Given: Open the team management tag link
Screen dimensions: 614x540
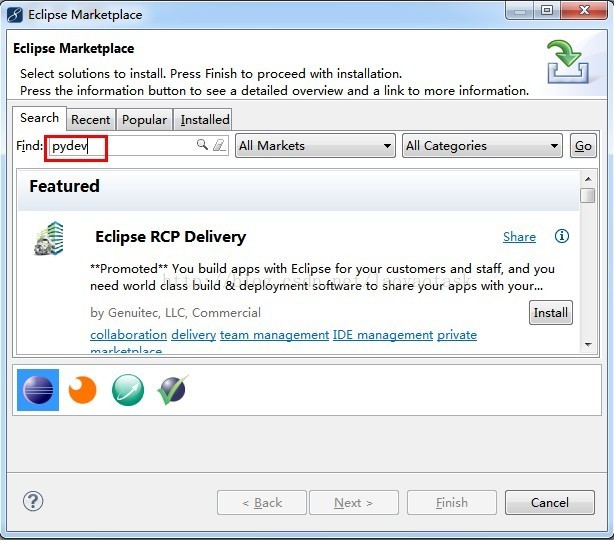Looking at the screenshot, I should [274, 335].
